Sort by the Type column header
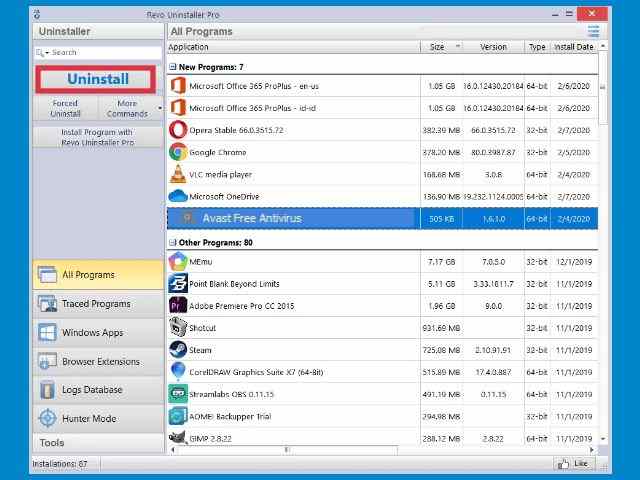 (x=537, y=47)
